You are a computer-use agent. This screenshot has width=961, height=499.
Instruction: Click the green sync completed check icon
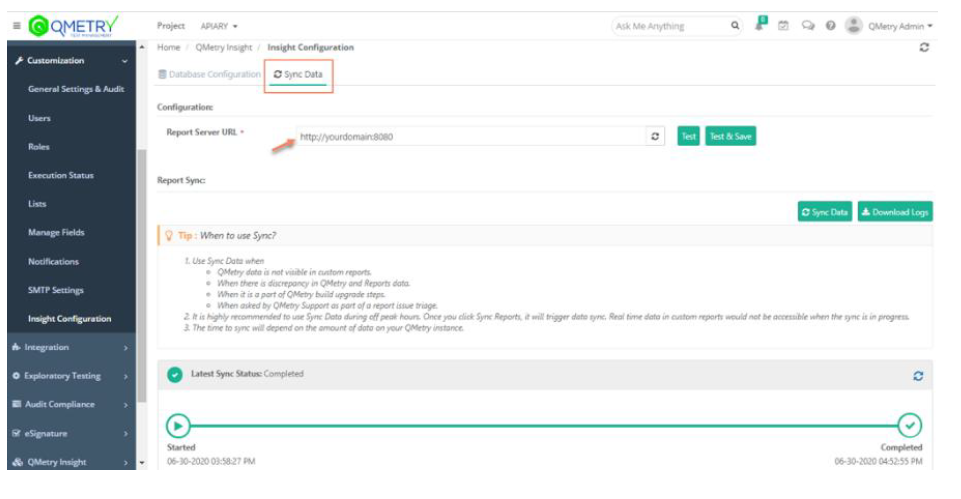pyautogui.click(x=175, y=374)
